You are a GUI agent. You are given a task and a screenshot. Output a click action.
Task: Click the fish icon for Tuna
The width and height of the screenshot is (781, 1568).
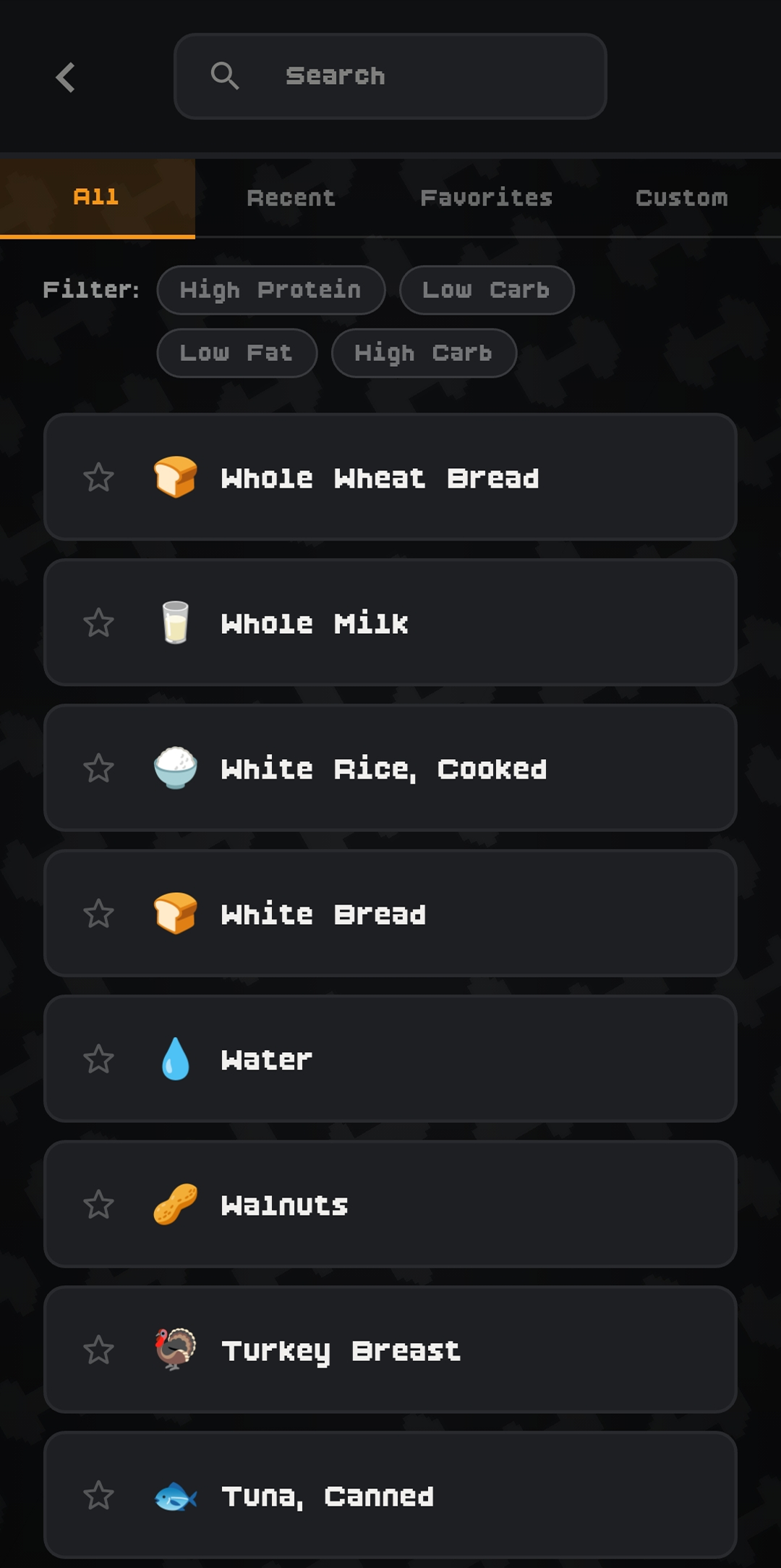176,1496
